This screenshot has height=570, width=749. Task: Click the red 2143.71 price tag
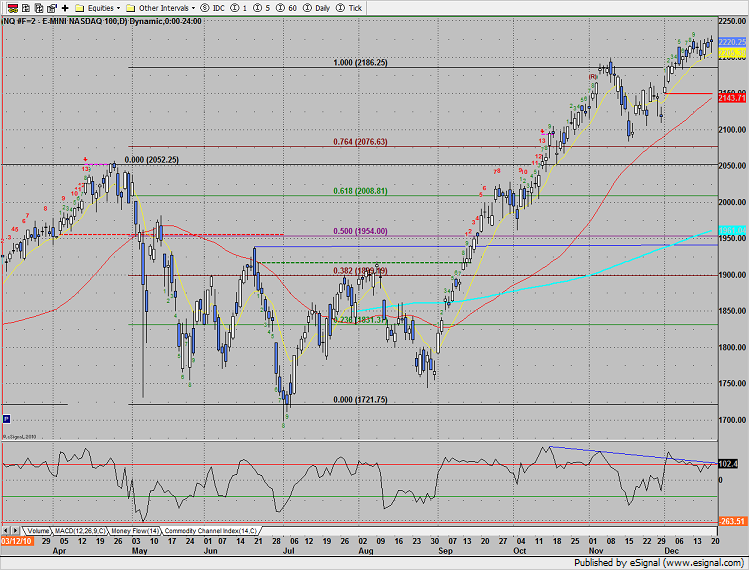pyautogui.click(x=732, y=98)
